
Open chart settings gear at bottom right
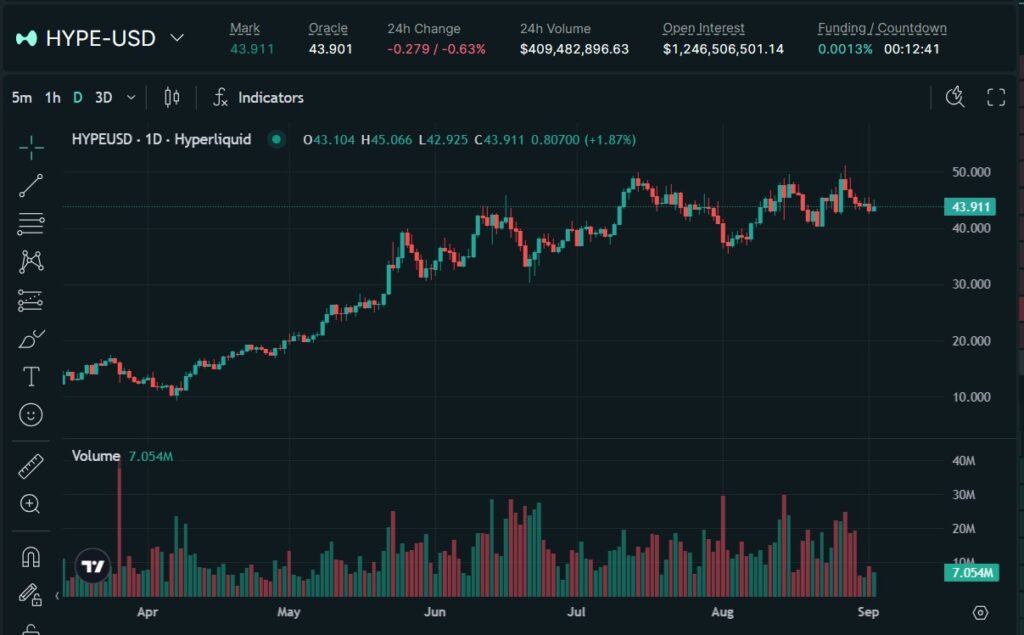980,613
